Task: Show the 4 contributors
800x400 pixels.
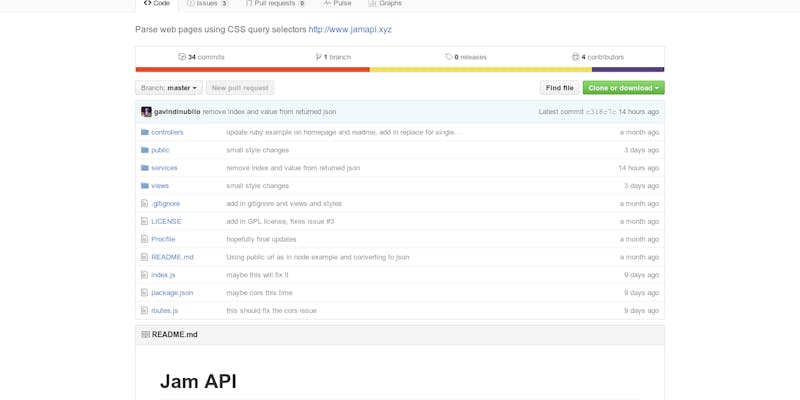Action: [598, 57]
